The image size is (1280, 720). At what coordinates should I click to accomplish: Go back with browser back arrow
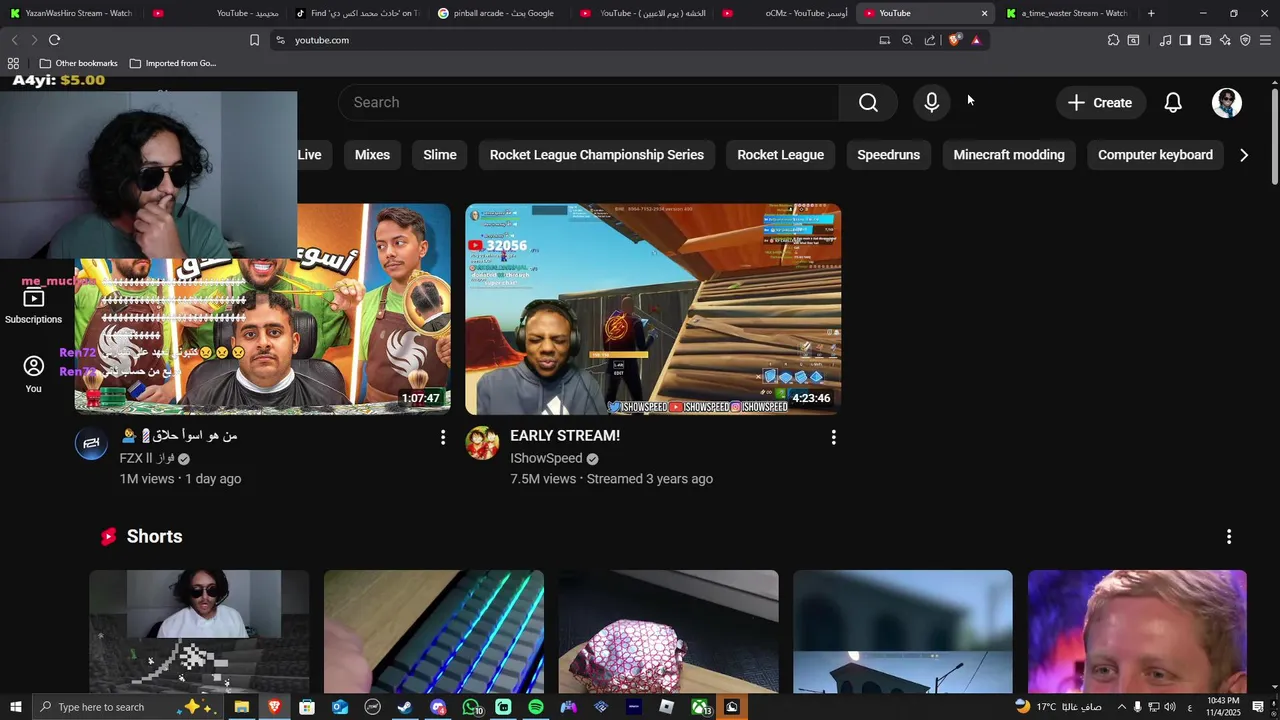click(x=14, y=40)
